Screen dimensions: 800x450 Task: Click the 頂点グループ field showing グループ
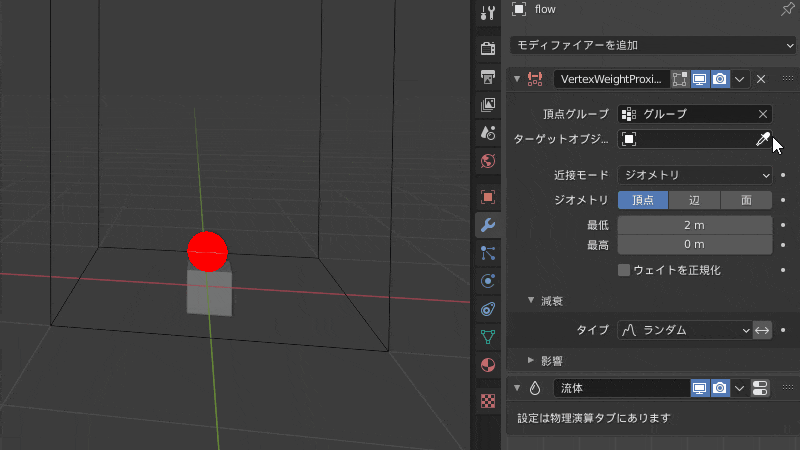point(694,114)
